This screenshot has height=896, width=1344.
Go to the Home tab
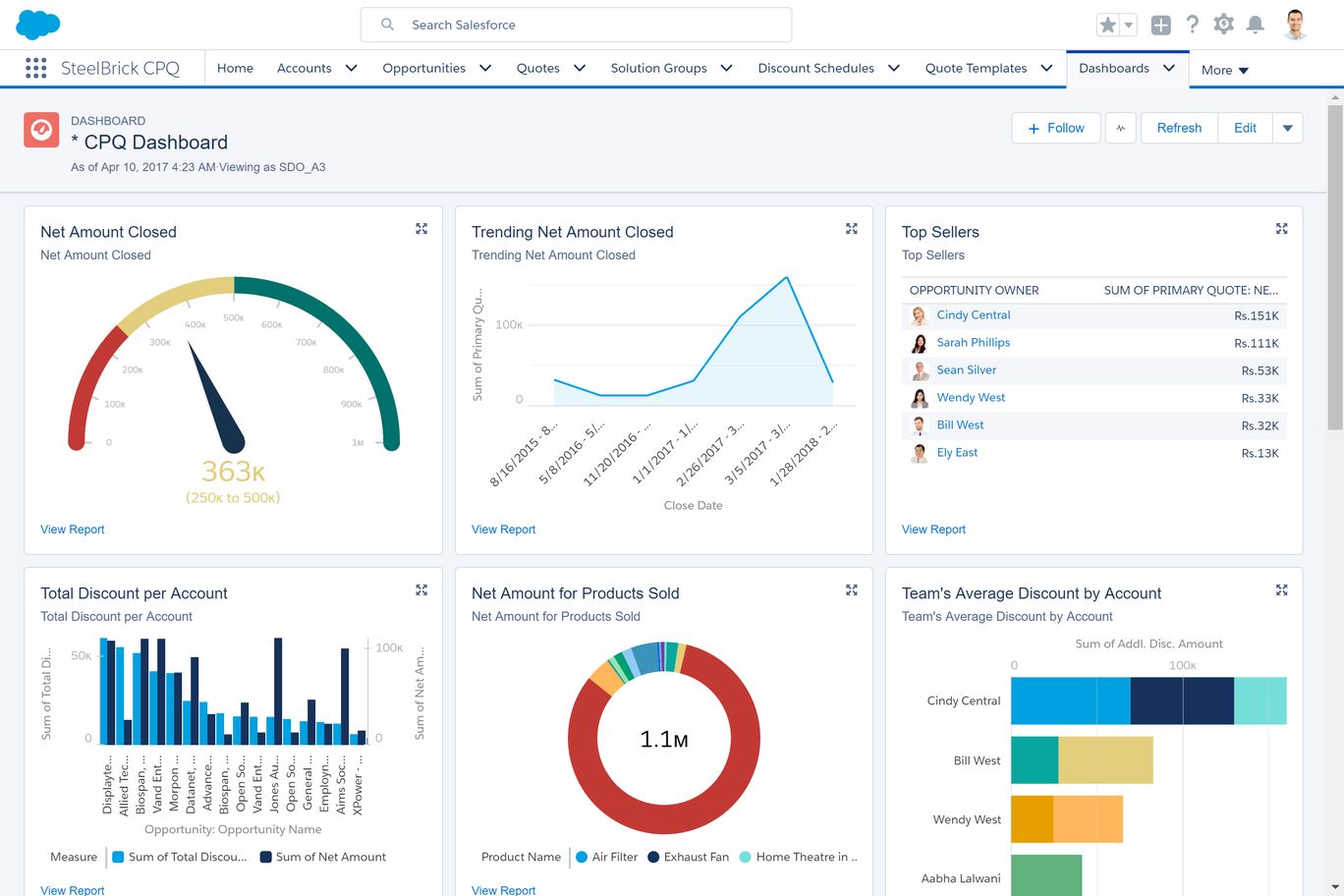[x=235, y=68]
